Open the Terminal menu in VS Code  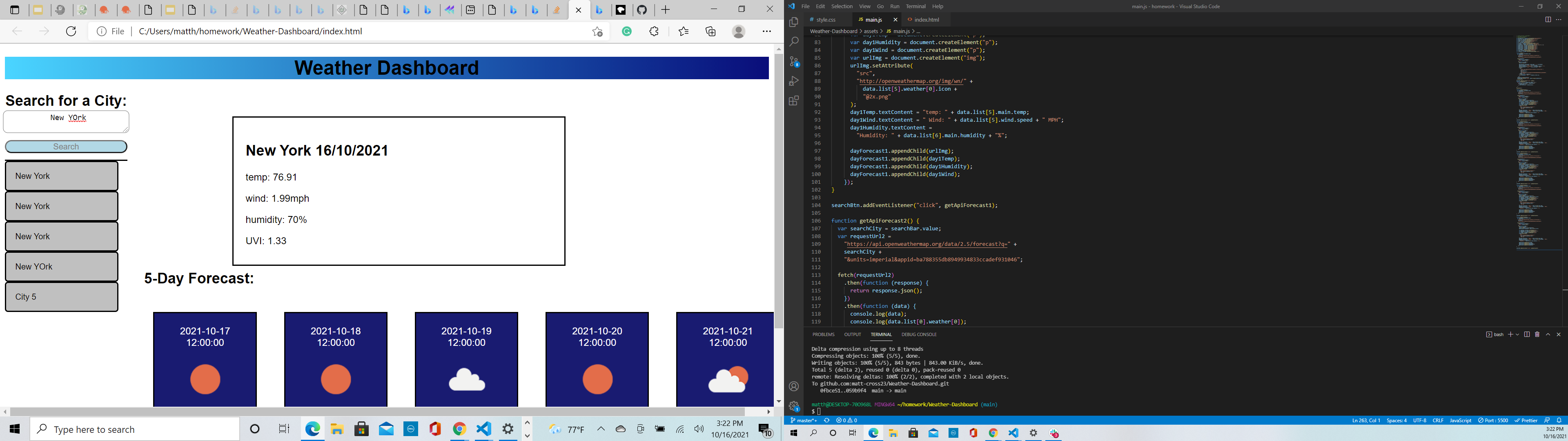[x=915, y=6]
